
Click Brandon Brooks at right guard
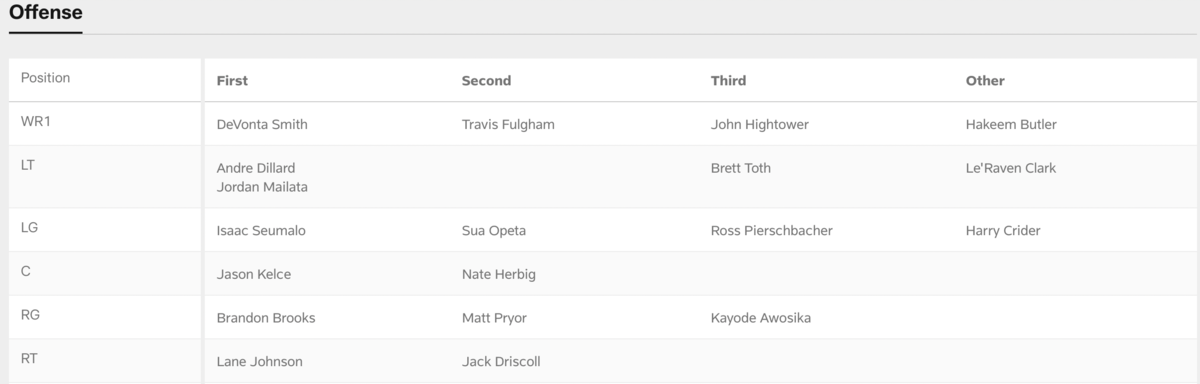(266, 318)
